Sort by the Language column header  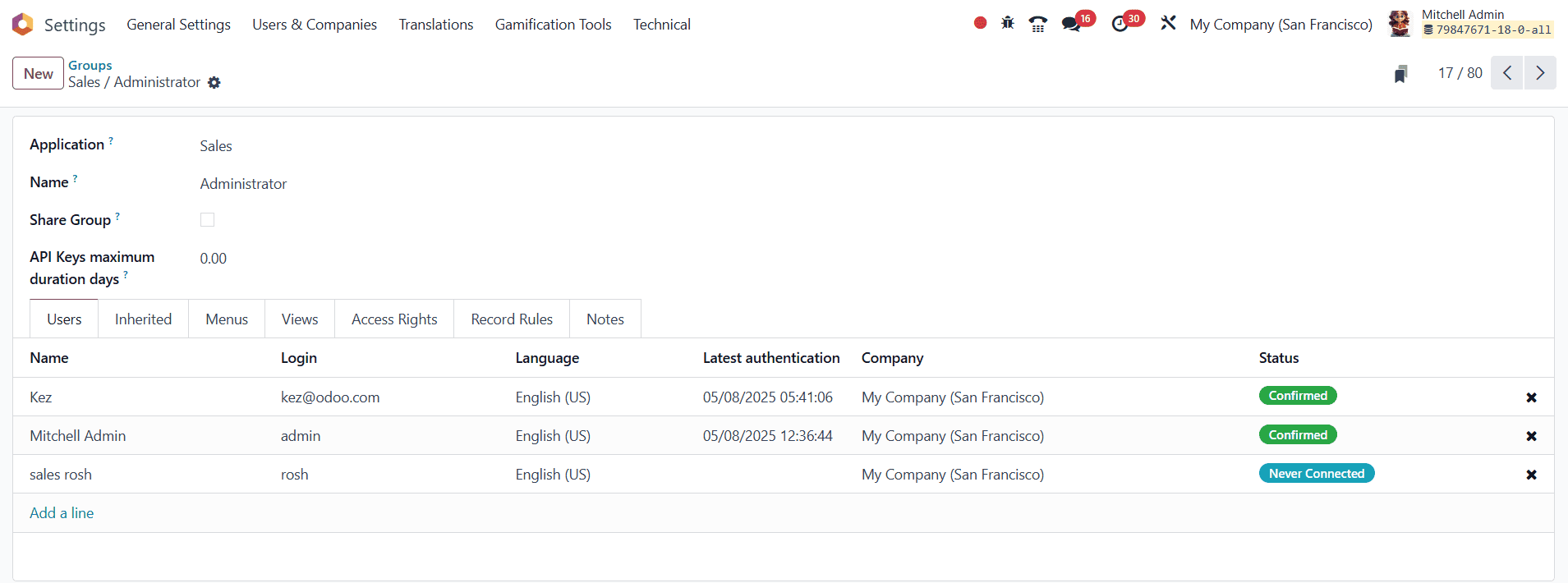pos(547,358)
